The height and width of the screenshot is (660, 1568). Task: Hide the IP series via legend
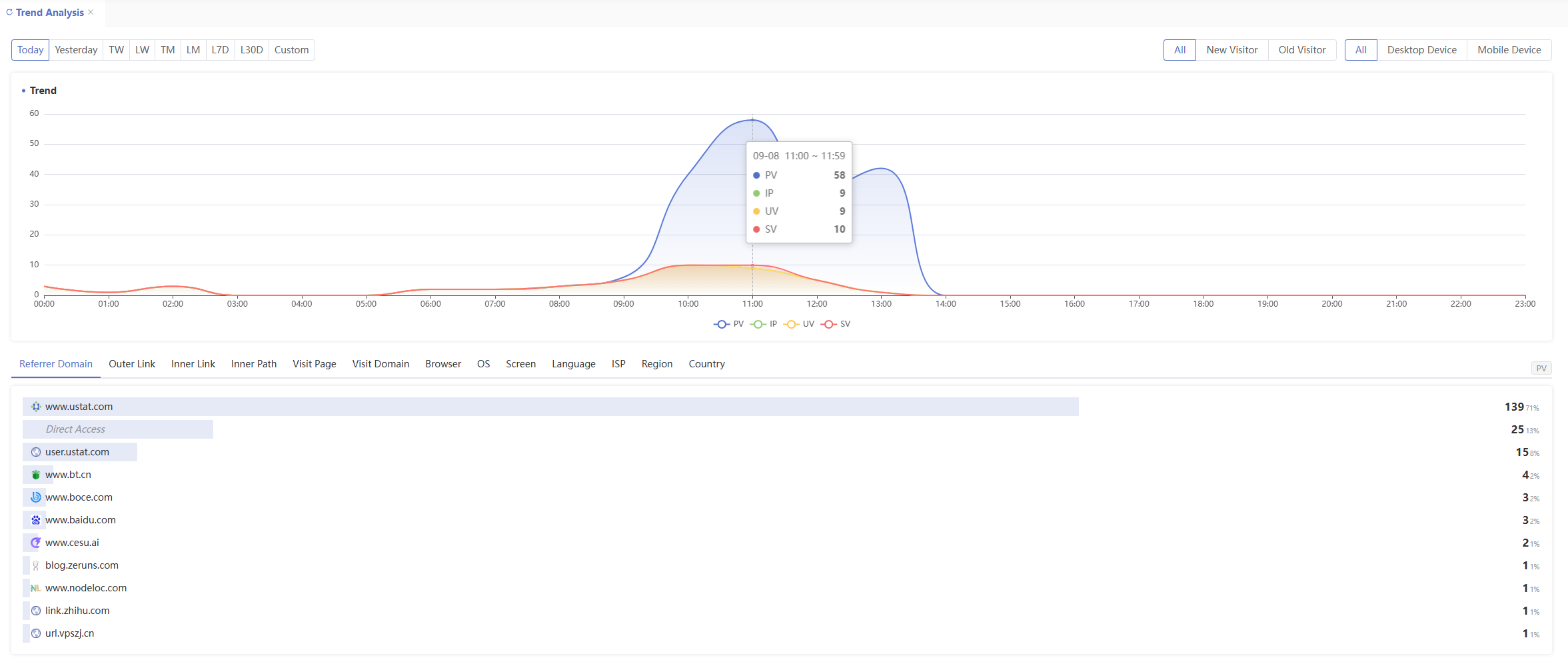pos(764,324)
